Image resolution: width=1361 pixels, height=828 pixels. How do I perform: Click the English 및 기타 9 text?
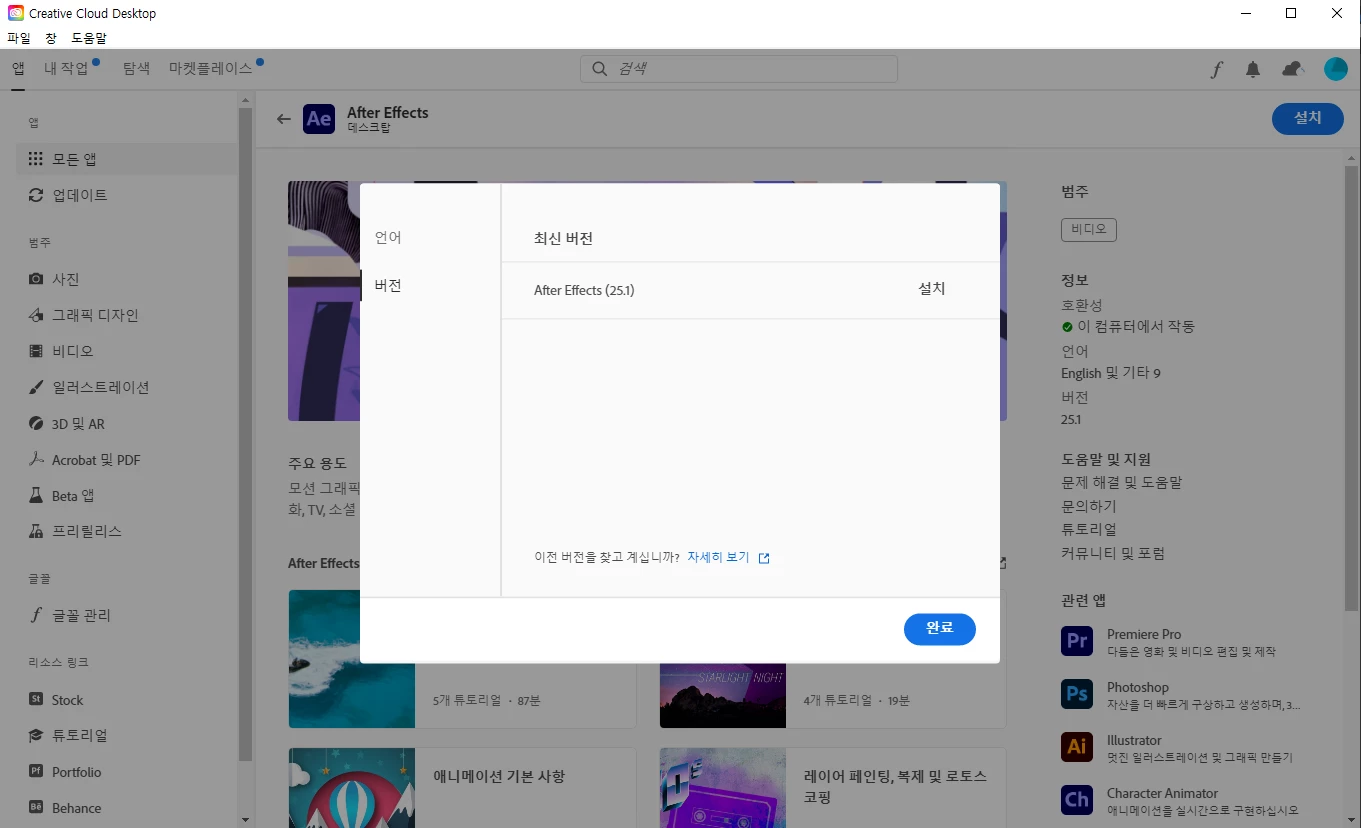tap(1111, 373)
